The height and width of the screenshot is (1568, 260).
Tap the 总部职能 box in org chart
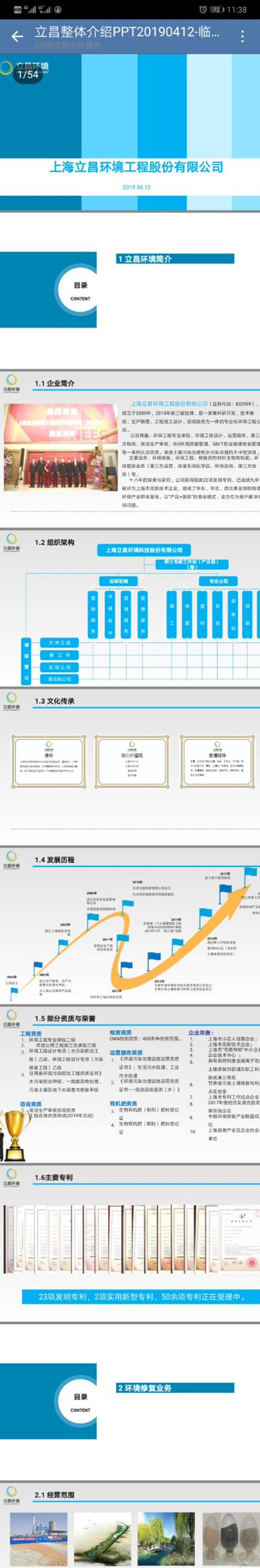click(x=119, y=581)
